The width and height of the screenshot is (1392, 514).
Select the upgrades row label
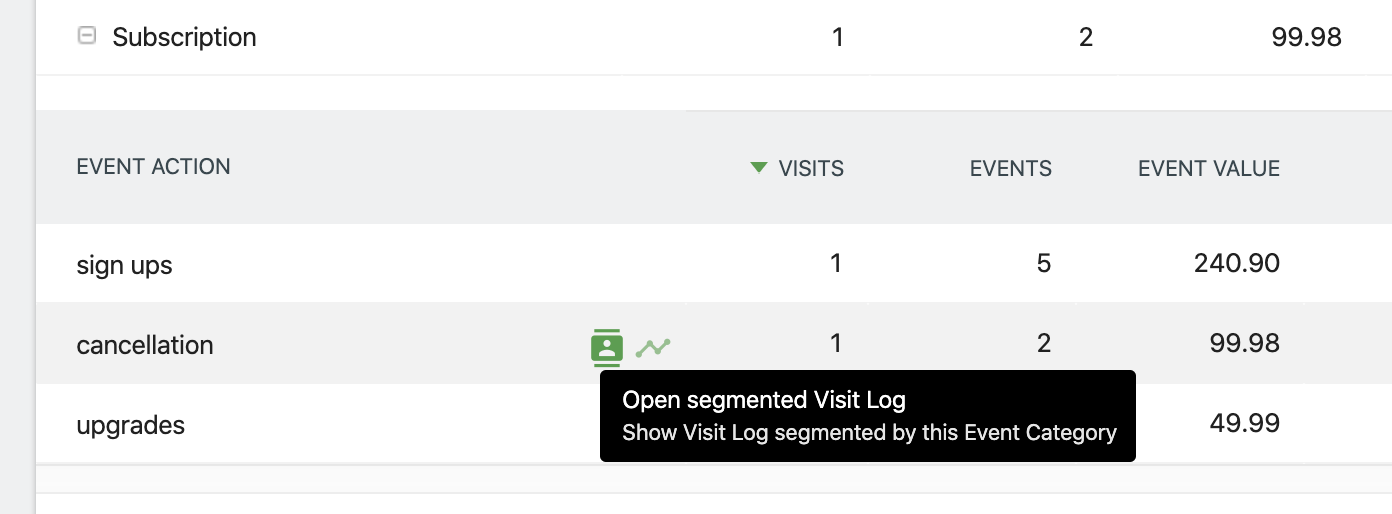130,425
